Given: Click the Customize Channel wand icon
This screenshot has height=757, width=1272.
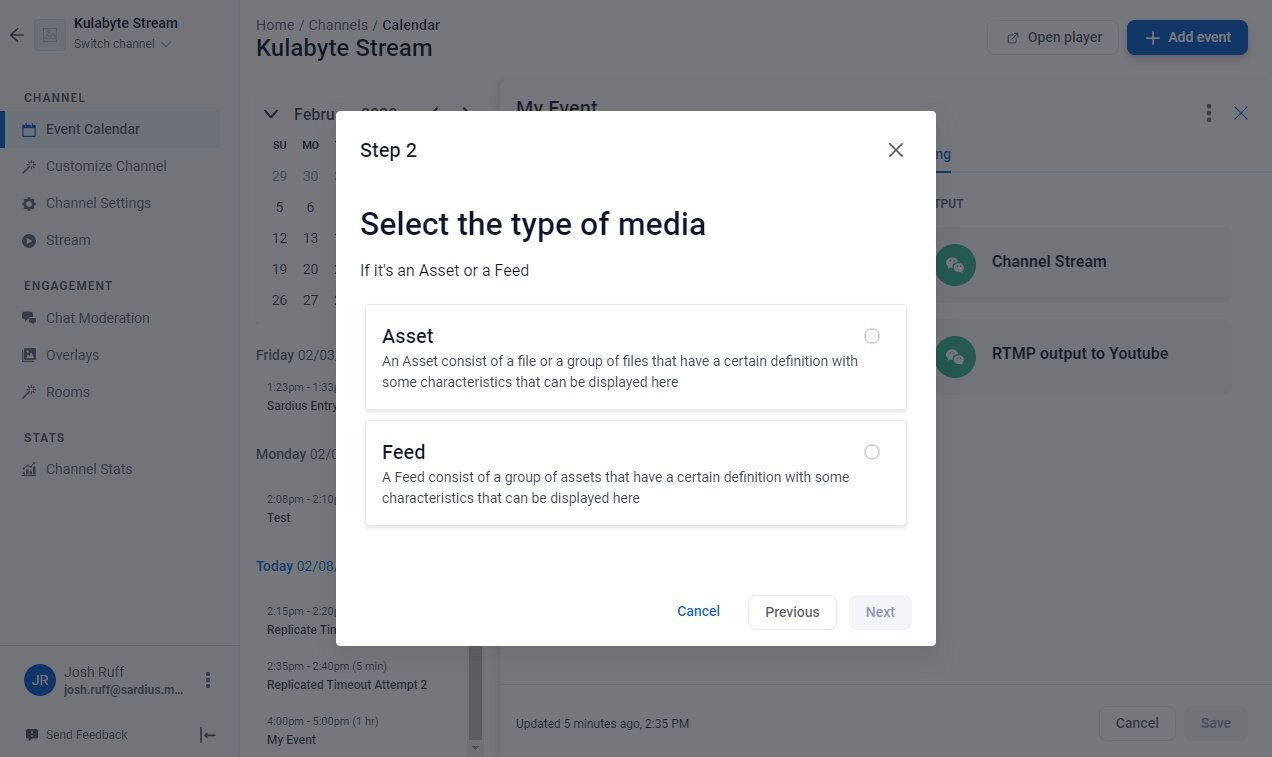Looking at the screenshot, I should pos(29,167).
